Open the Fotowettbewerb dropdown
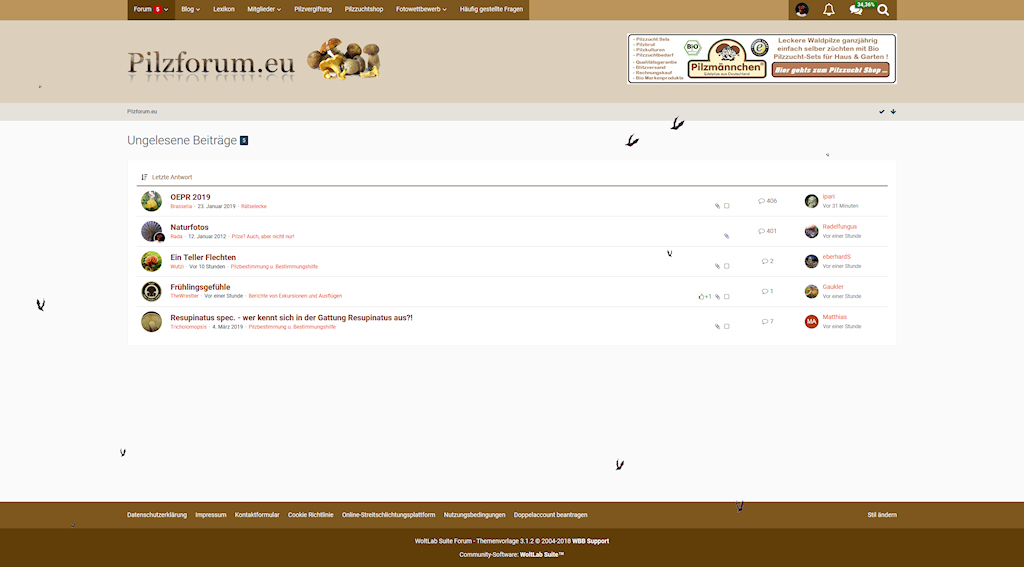This screenshot has width=1024, height=567. [x=421, y=9]
